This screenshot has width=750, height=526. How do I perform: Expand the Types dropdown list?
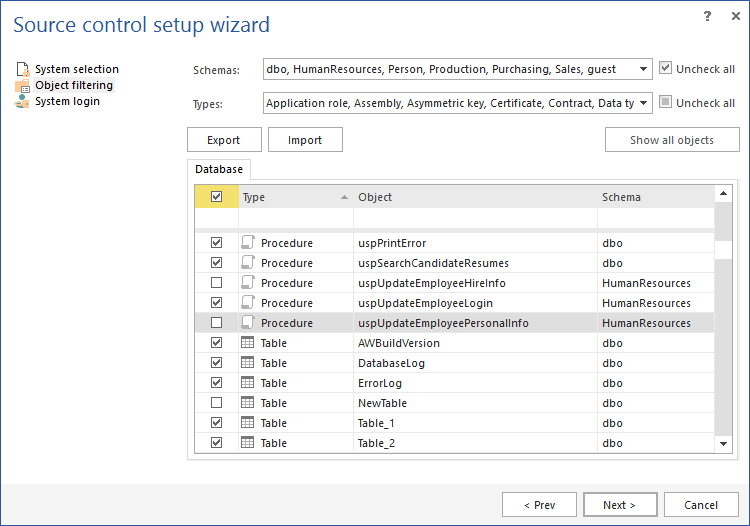pos(644,103)
